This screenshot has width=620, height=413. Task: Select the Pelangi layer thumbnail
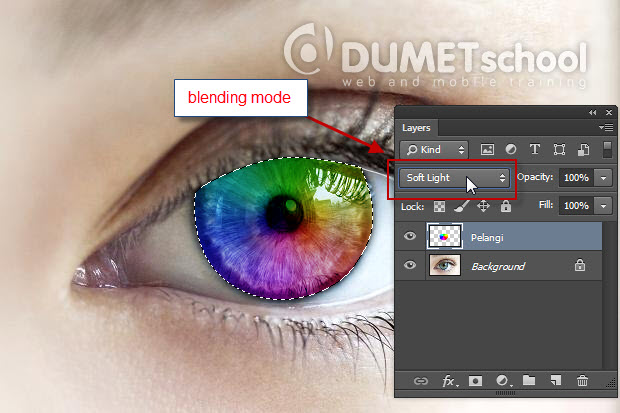click(444, 236)
